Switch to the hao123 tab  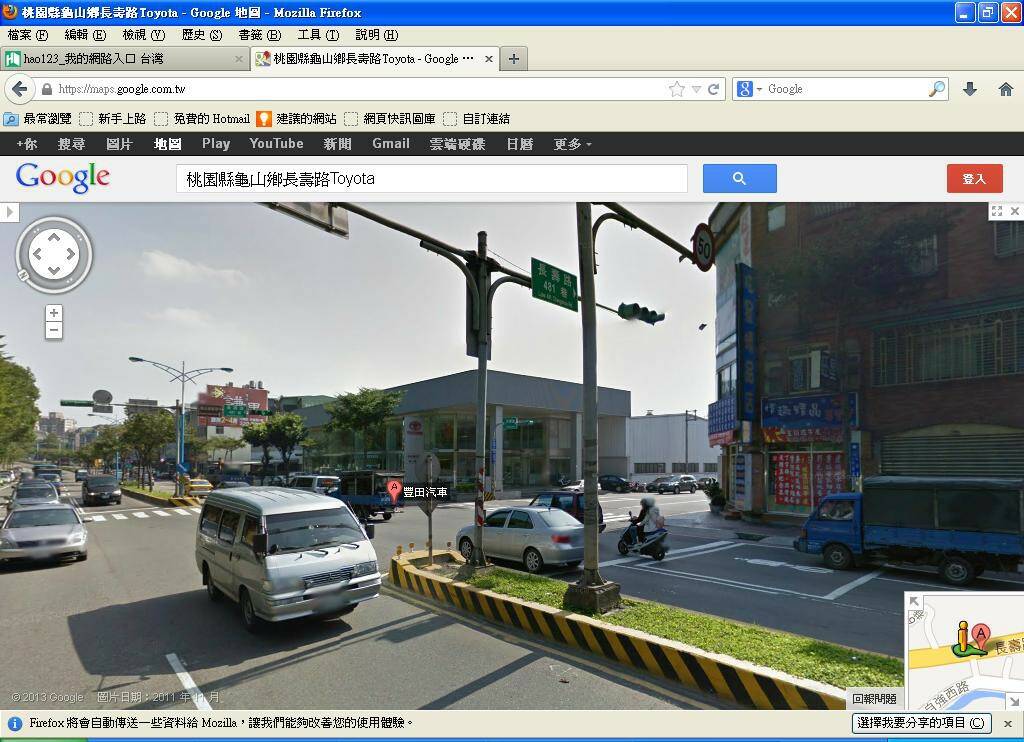124,59
